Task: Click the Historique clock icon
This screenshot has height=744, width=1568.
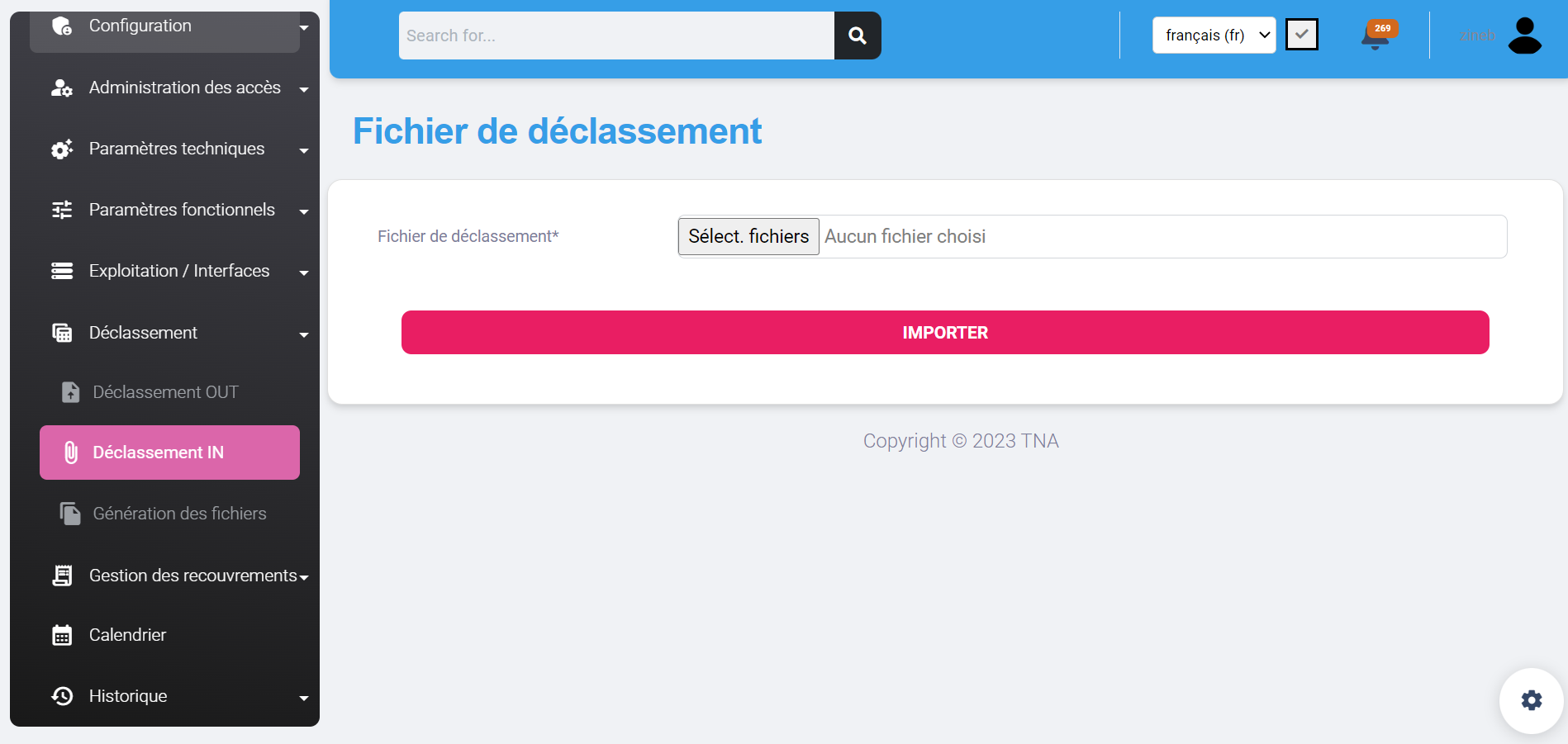Action: coord(62,696)
